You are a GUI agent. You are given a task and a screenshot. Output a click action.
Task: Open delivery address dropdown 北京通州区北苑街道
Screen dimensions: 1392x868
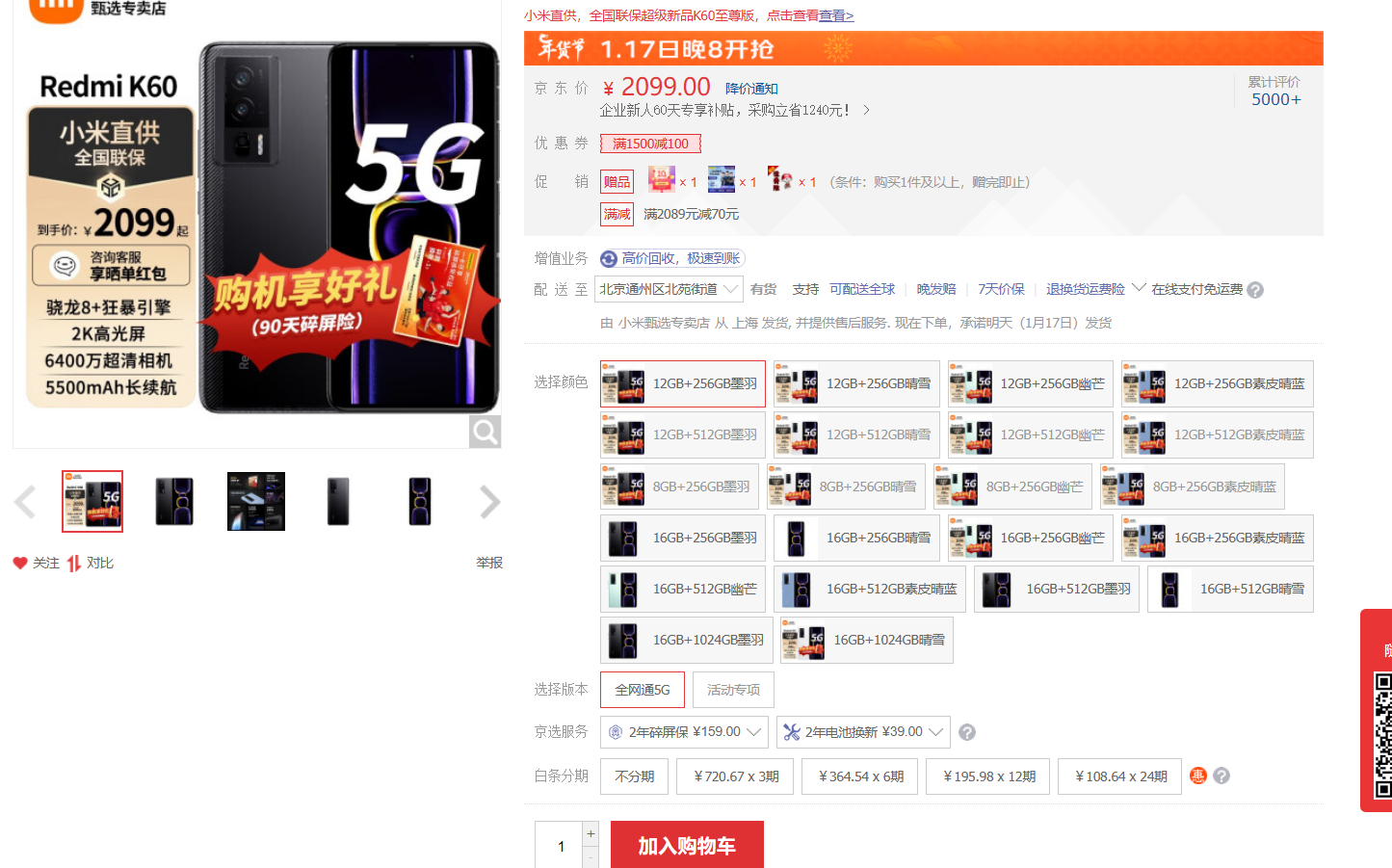pyautogui.click(x=669, y=289)
